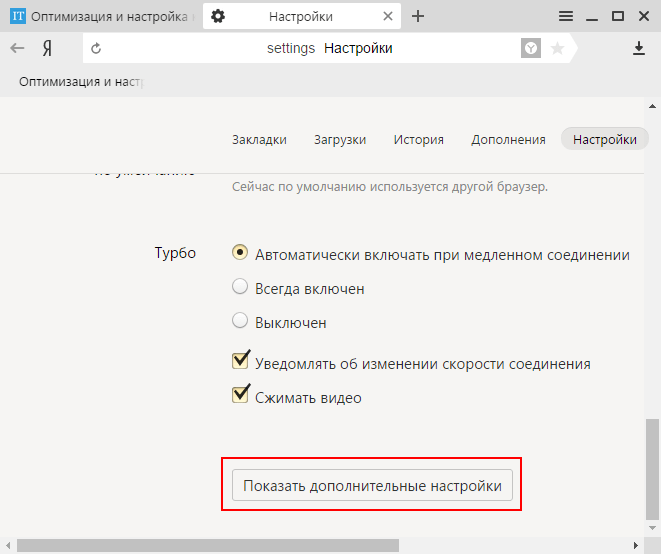This screenshot has width=661, height=554.
Task: Bookmark page with the star icon
Action: click(557, 48)
